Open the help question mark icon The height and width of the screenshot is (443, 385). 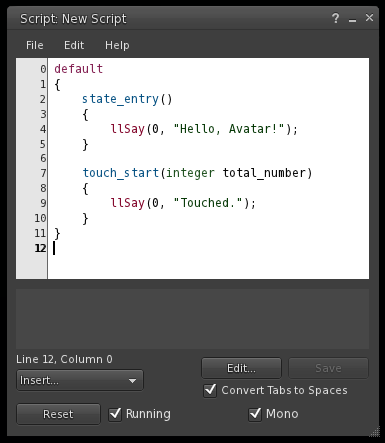(x=336, y=18)
